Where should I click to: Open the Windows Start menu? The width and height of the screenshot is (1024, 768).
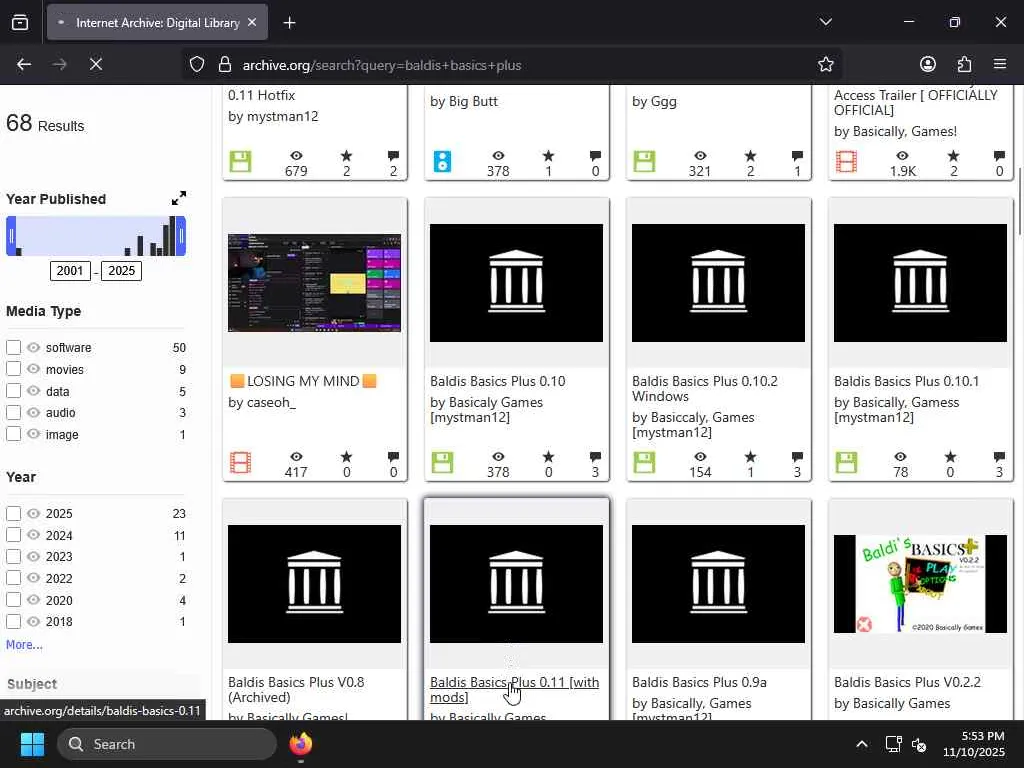pos(32,744)
